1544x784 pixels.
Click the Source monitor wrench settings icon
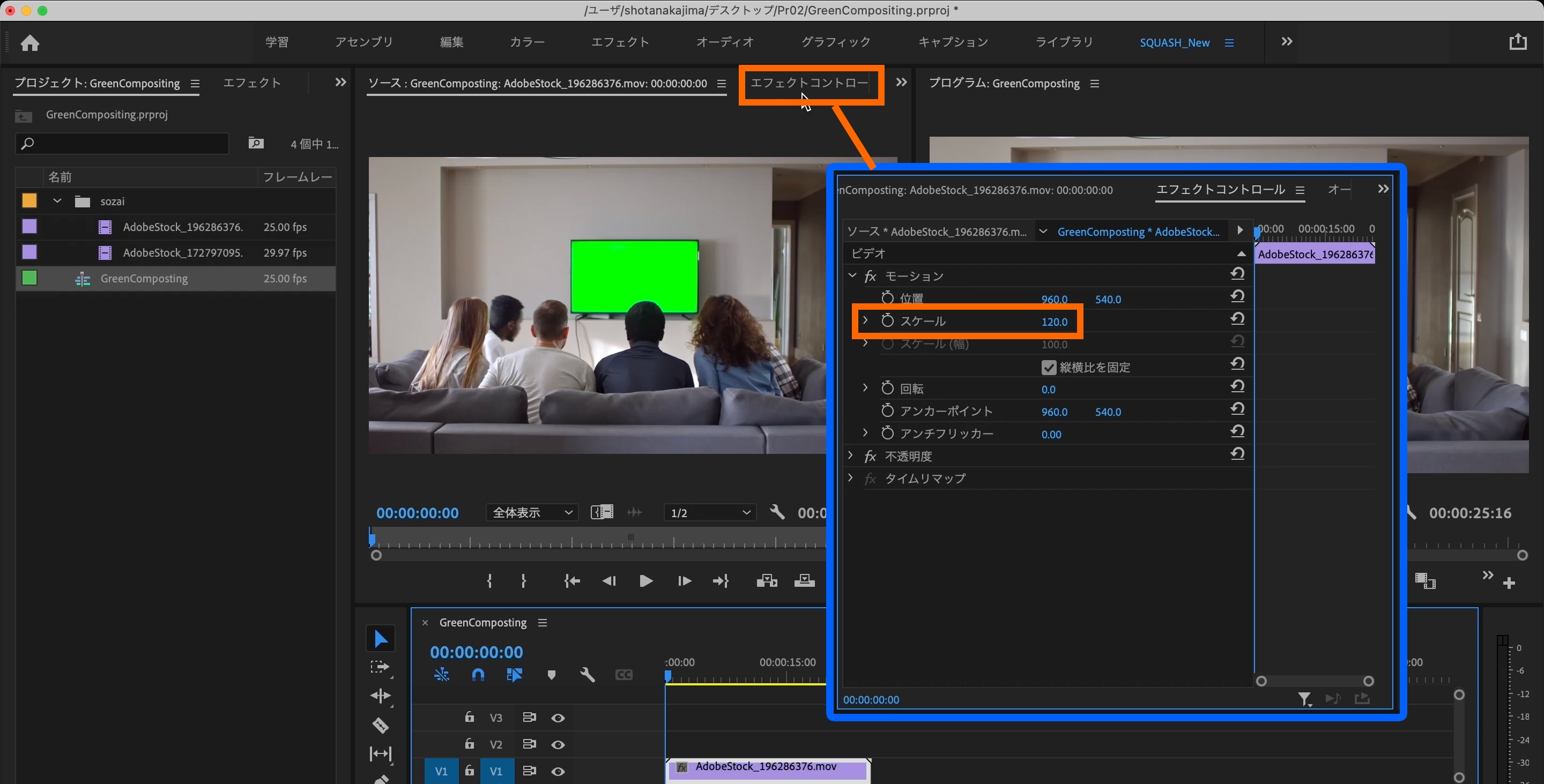click(777, 512)
